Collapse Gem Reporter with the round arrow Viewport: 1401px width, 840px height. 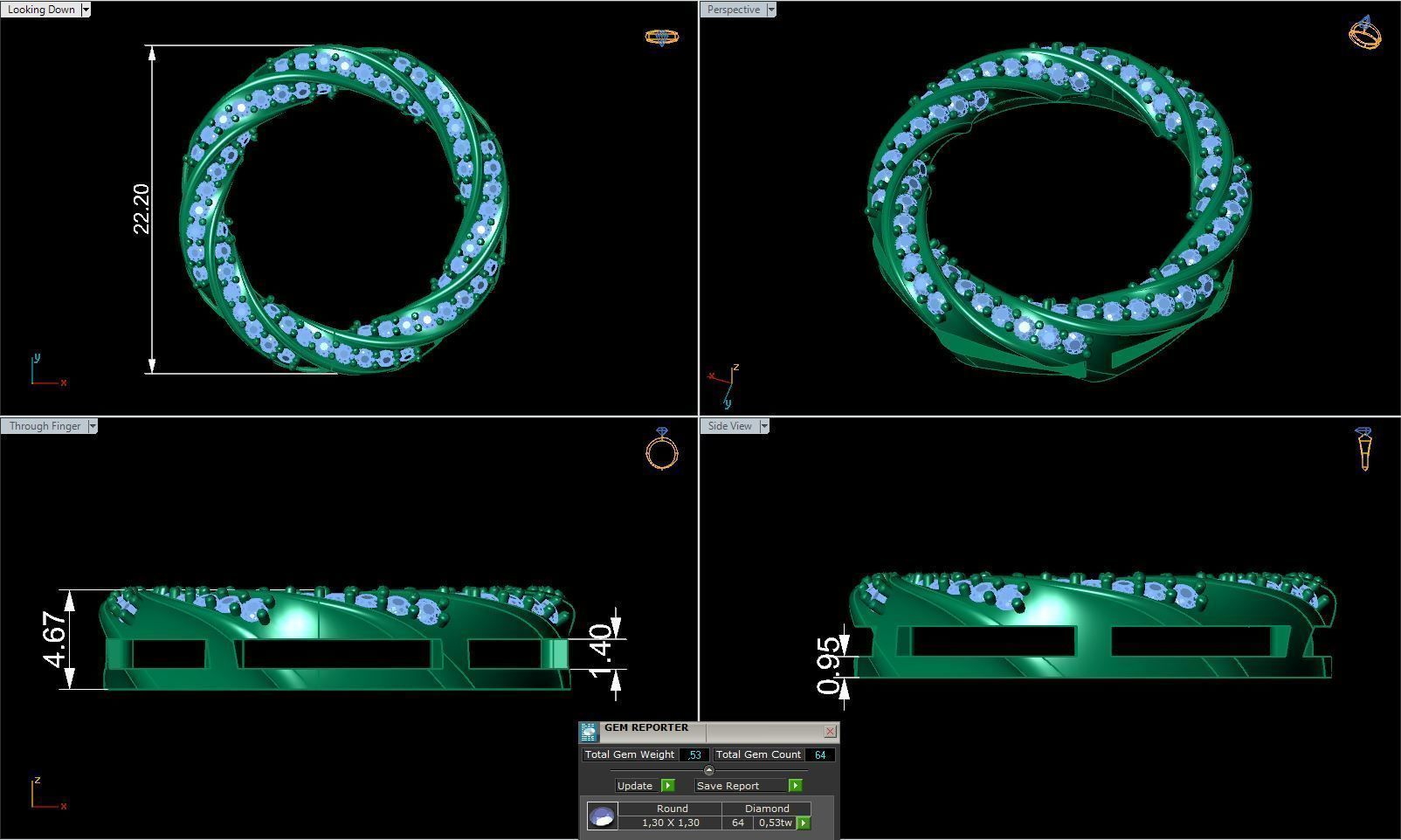pyautogui.click(x=708, y=770)
